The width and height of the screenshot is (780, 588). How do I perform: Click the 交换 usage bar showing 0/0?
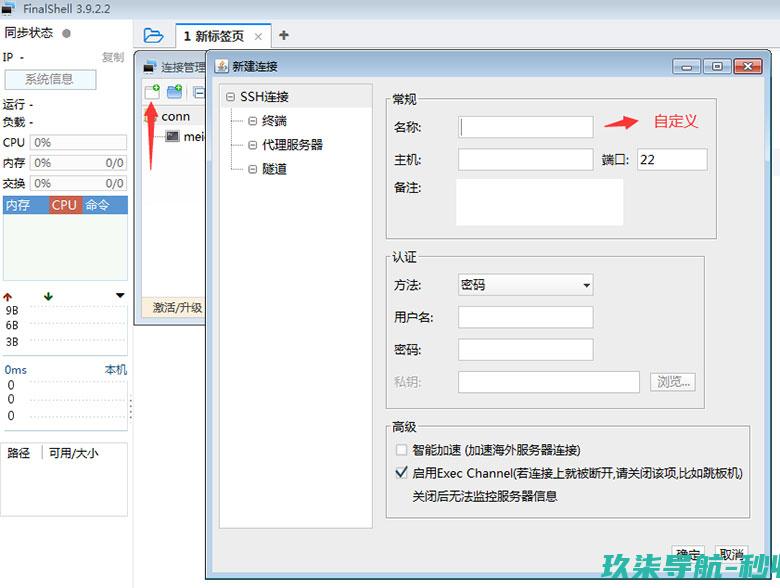tap(78, 183)
